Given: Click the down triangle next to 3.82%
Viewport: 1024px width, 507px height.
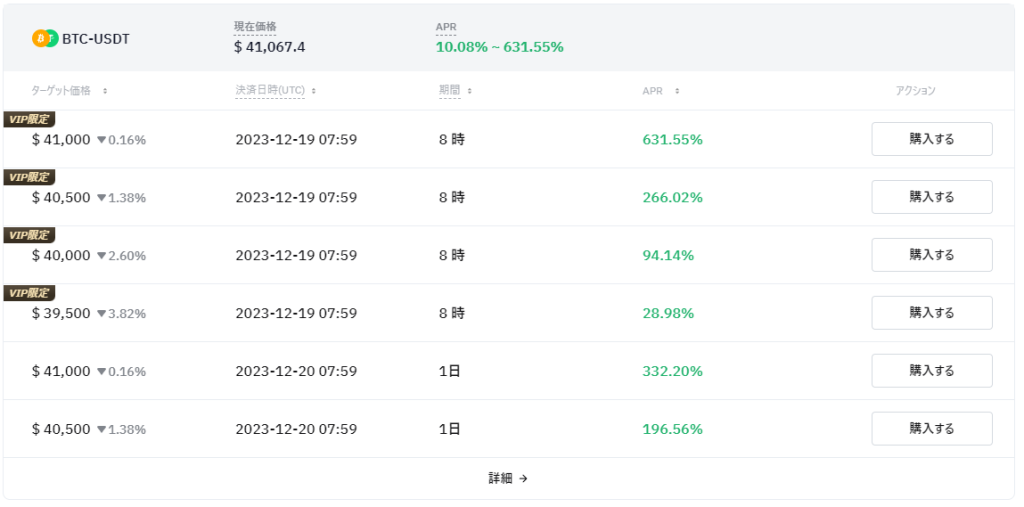Looking at the screenshot, I should pyautogui.click(x=101, y=314).
